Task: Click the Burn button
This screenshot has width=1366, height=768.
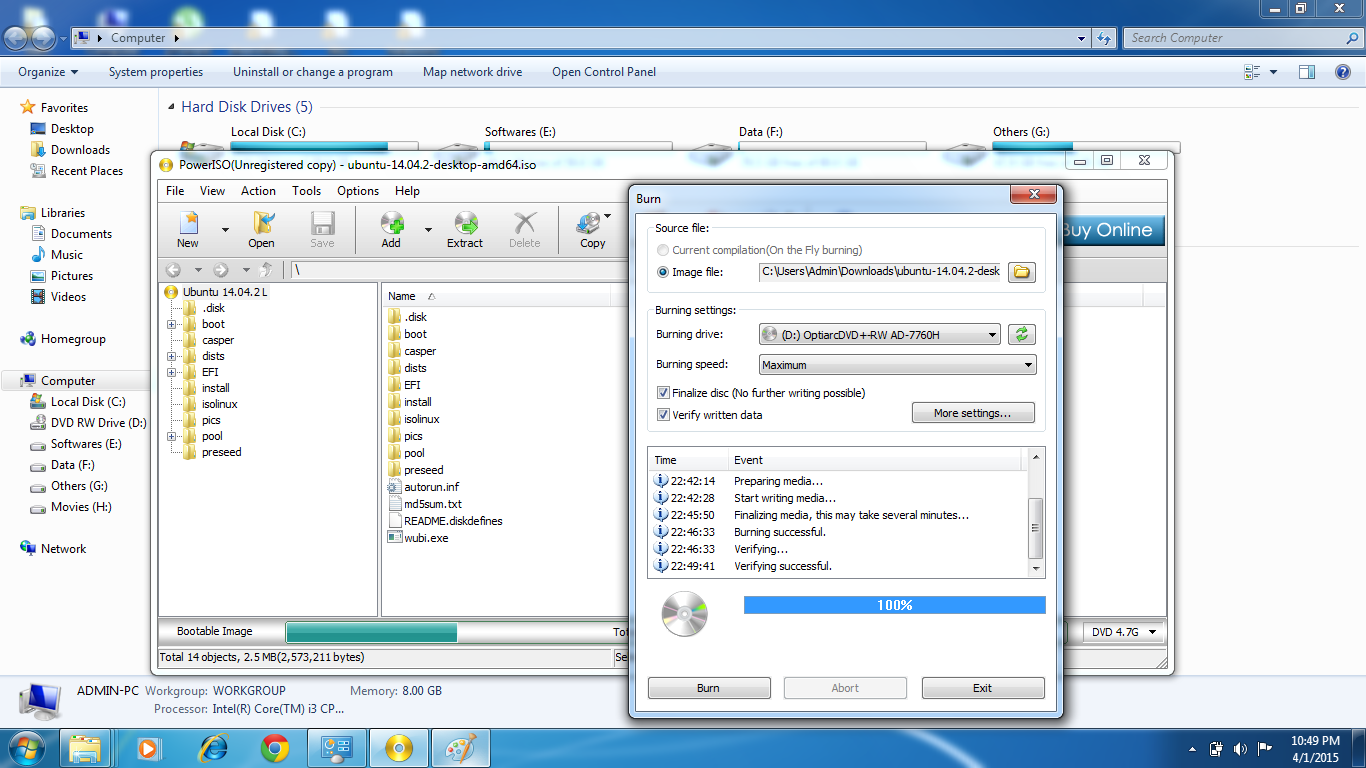Action: click(709, 688)
